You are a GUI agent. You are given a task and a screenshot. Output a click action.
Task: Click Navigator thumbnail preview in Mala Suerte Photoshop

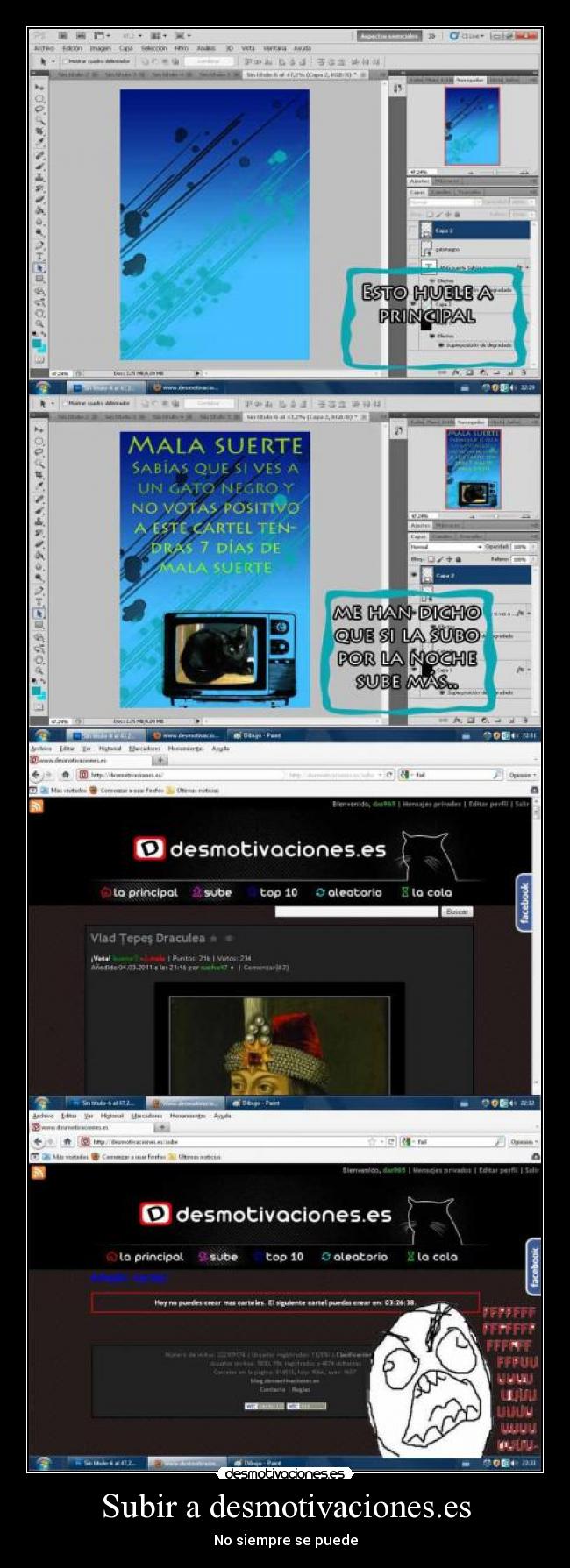tap(473, 469)
